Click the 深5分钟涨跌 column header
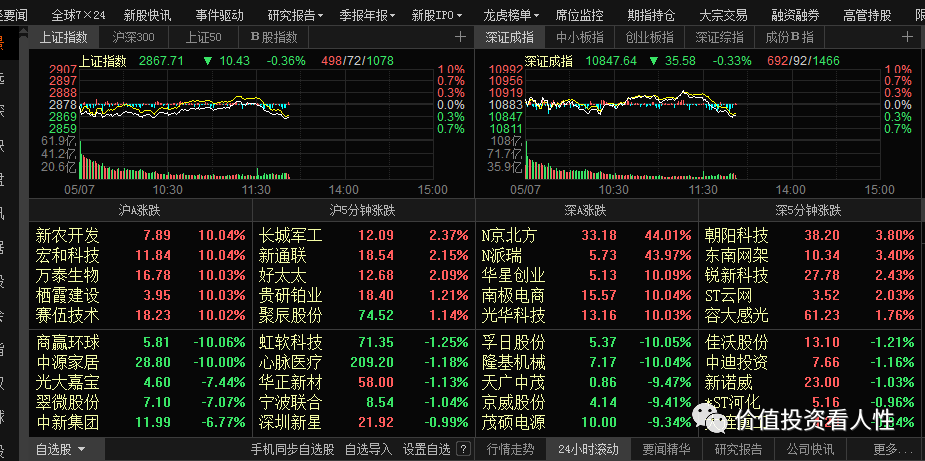 pos(809,210)
